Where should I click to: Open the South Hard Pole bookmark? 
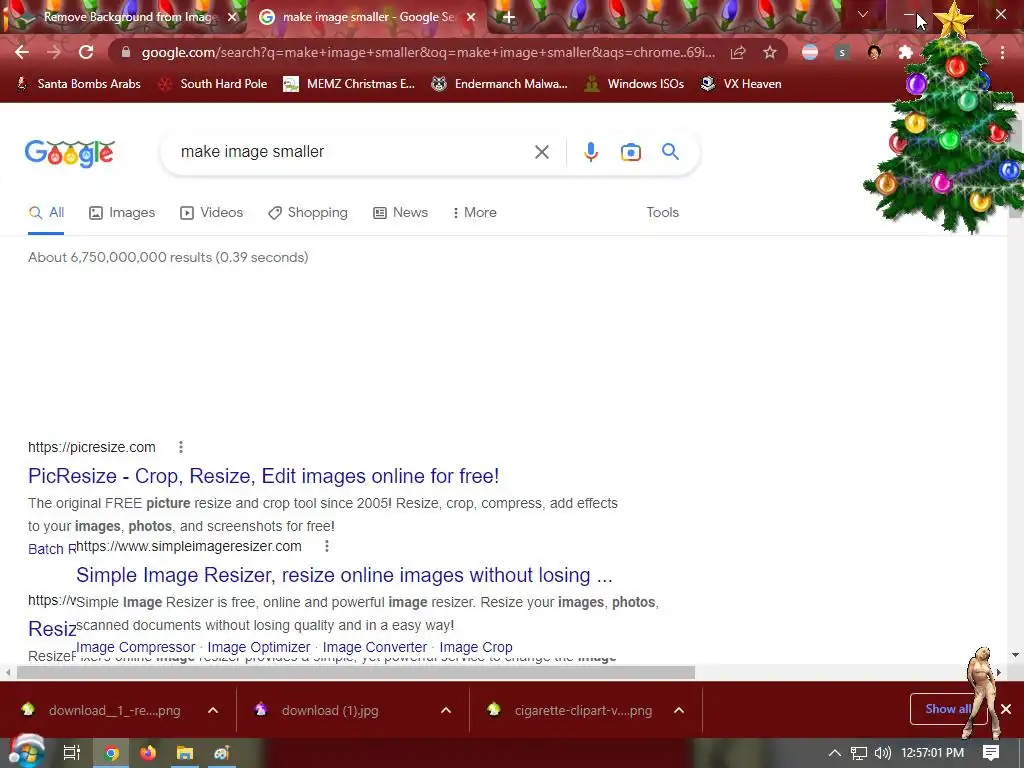[x=213, y=84]
